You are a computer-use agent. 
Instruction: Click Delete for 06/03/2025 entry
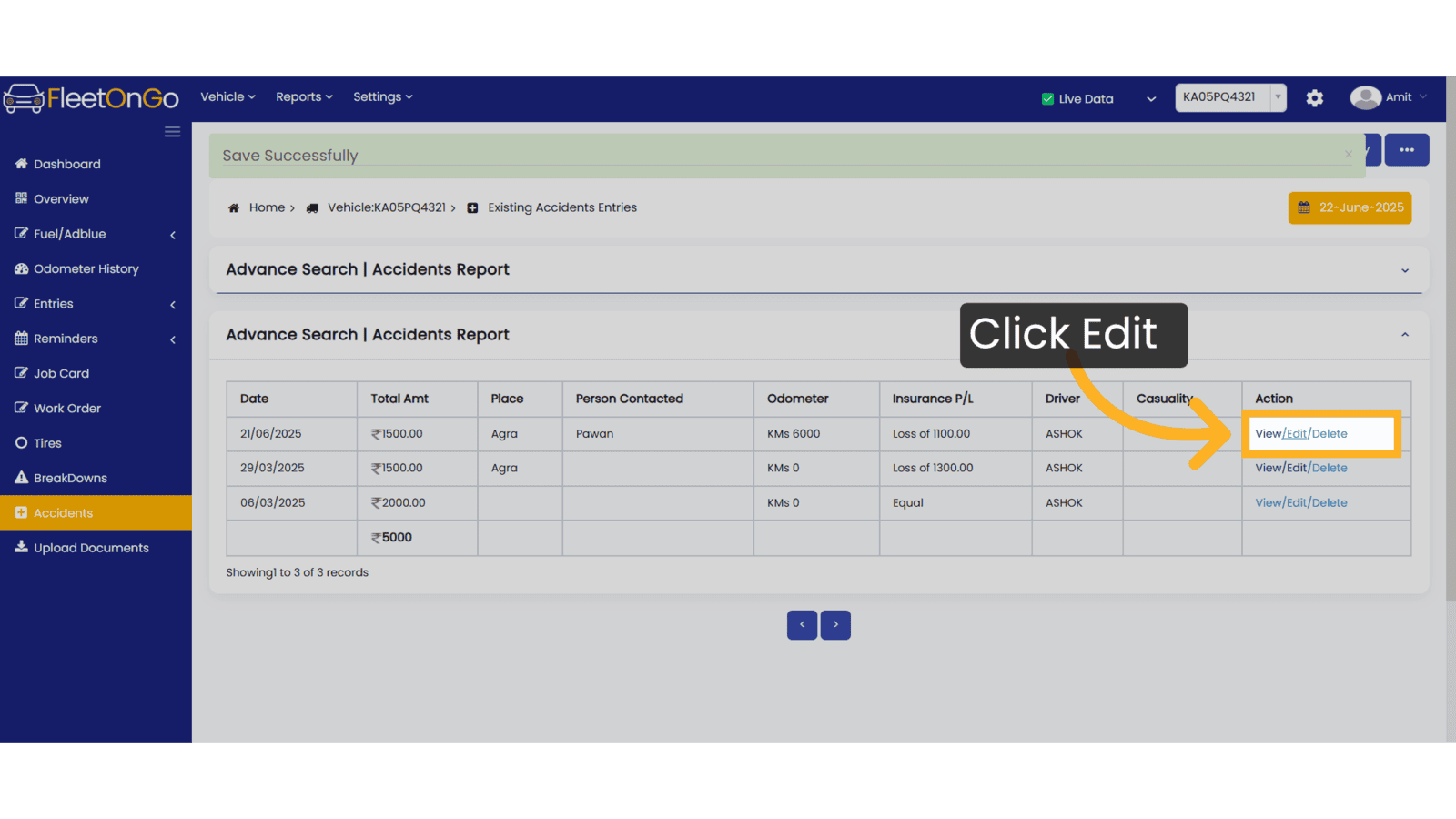tap(1330, 503)
